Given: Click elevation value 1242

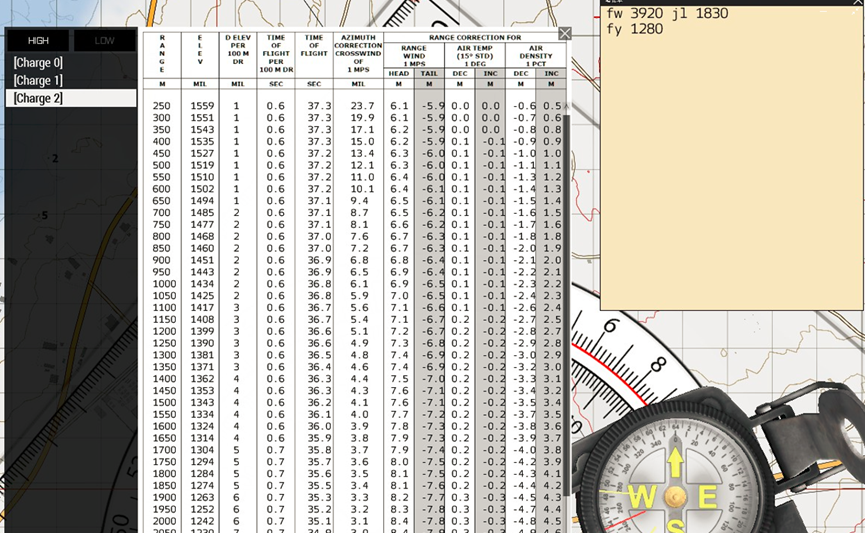Looking at the screenshot, I should 202,521.
